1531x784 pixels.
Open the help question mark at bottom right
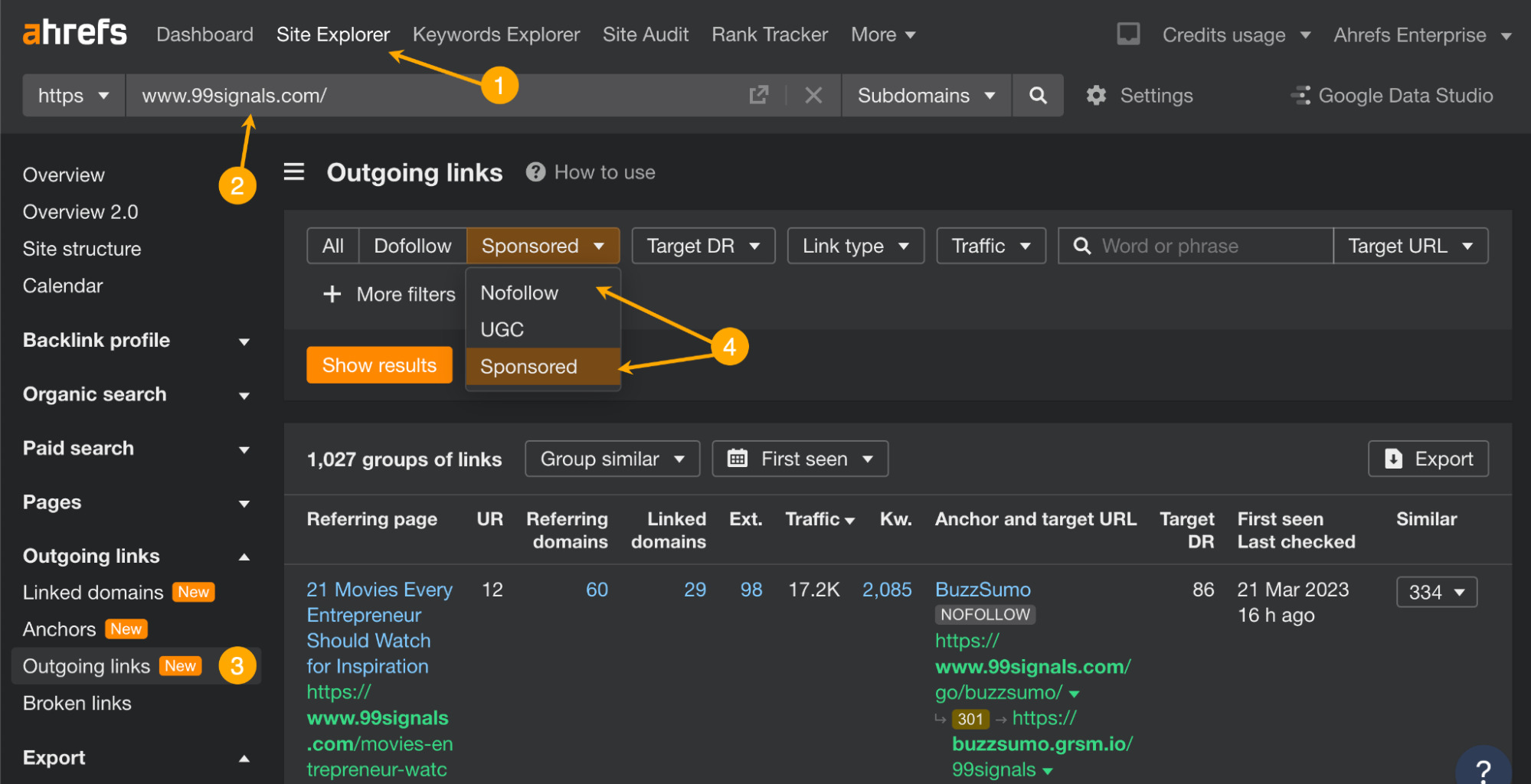tap(1484, 769)
